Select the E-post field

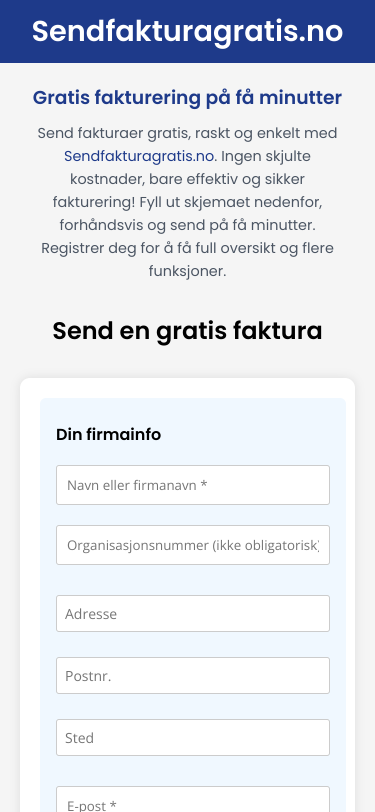pos(193,799)
